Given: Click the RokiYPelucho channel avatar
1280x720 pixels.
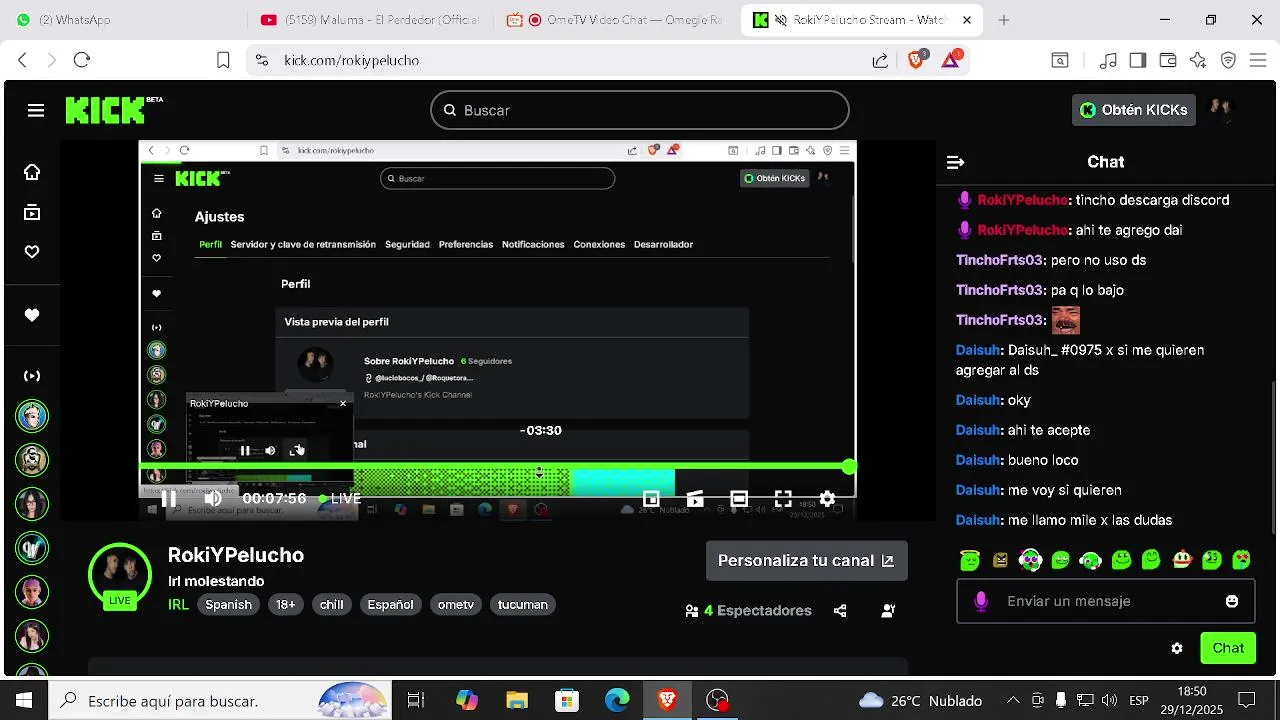Looking at the screenshot, I should (120, 575).
